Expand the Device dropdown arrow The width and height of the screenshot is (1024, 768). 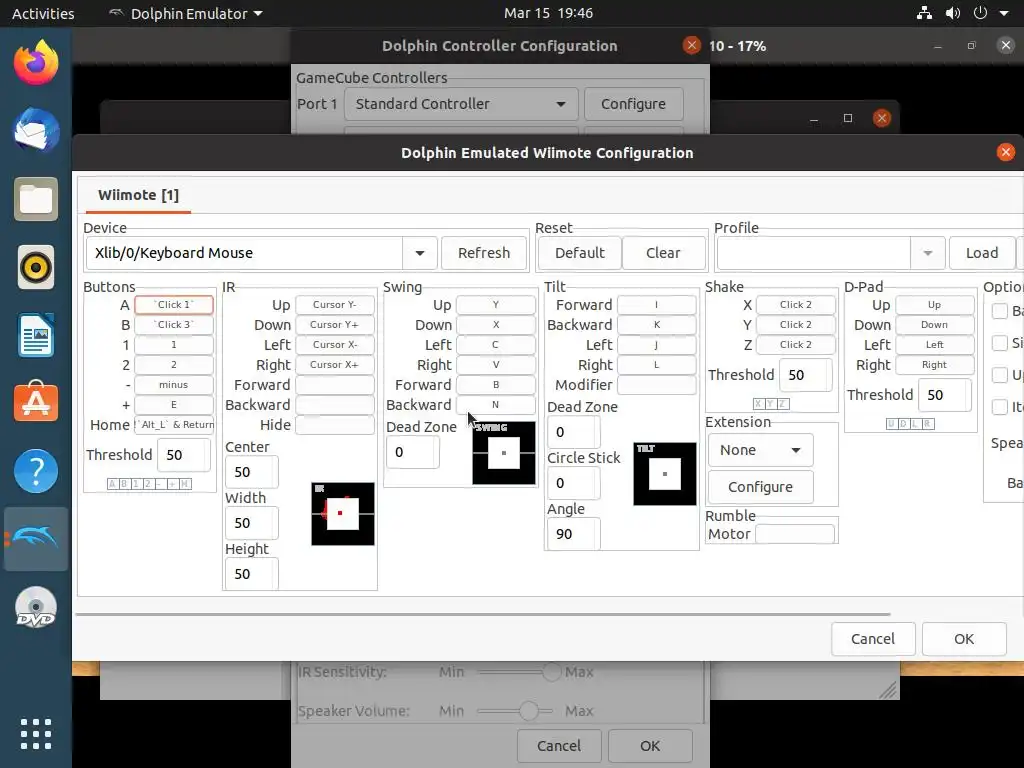pyautogui.click(x=420, y=253)
